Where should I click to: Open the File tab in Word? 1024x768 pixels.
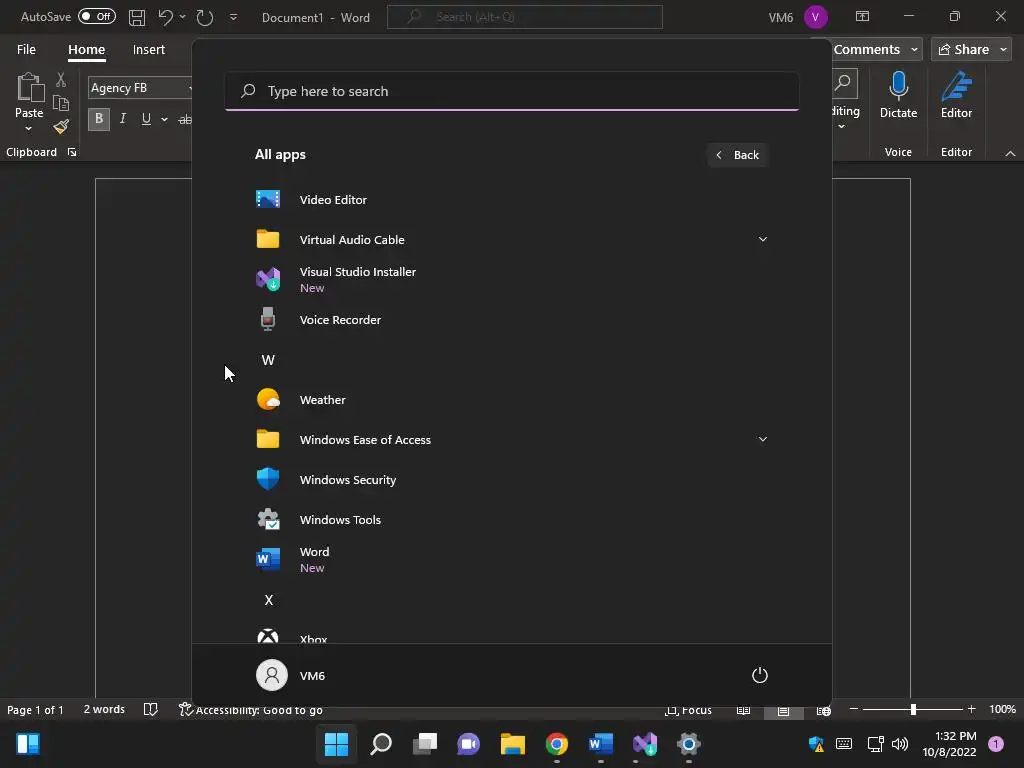[x=26, y=50]
